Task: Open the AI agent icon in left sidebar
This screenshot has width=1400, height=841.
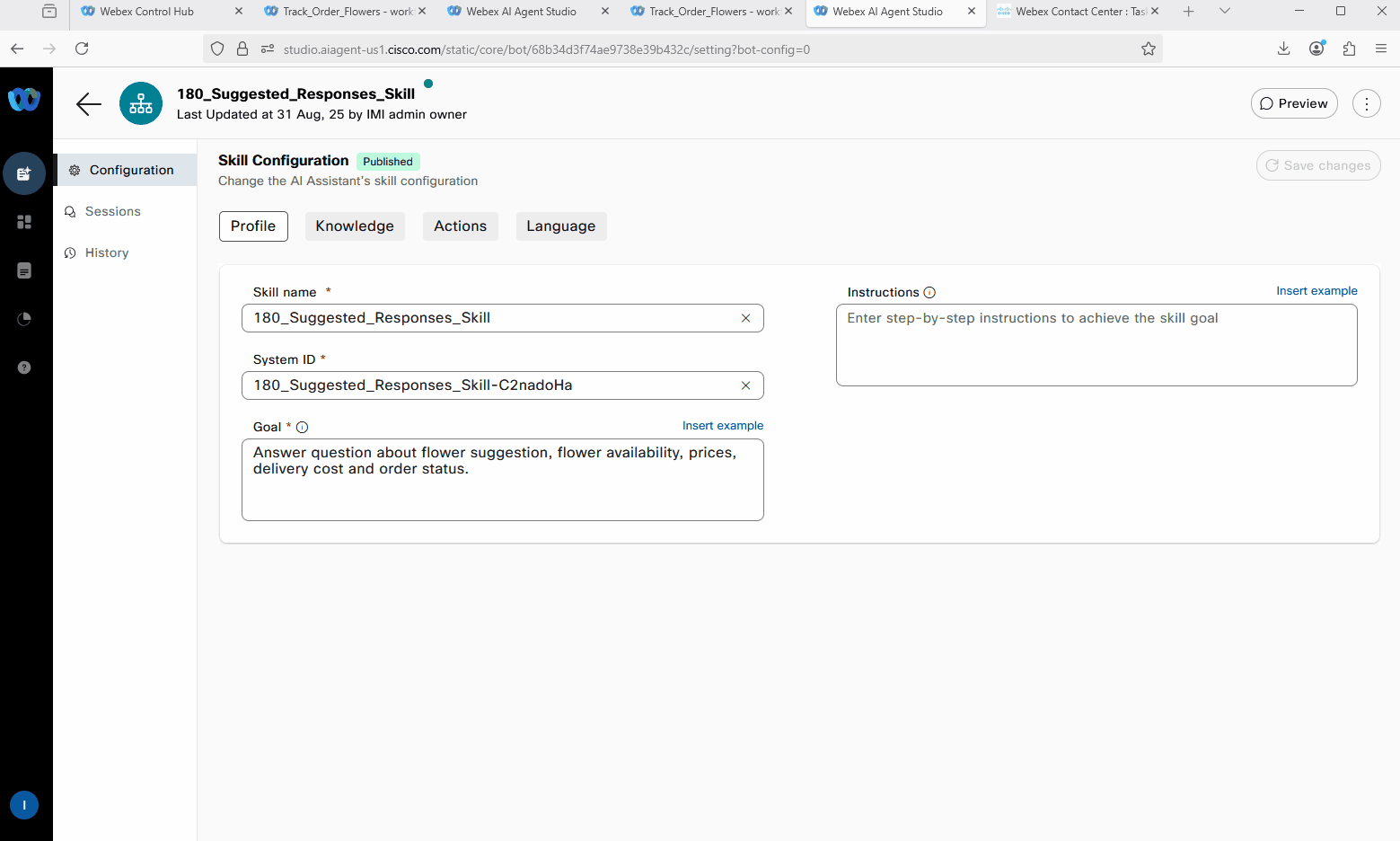Action: click(x=24, y=173)
